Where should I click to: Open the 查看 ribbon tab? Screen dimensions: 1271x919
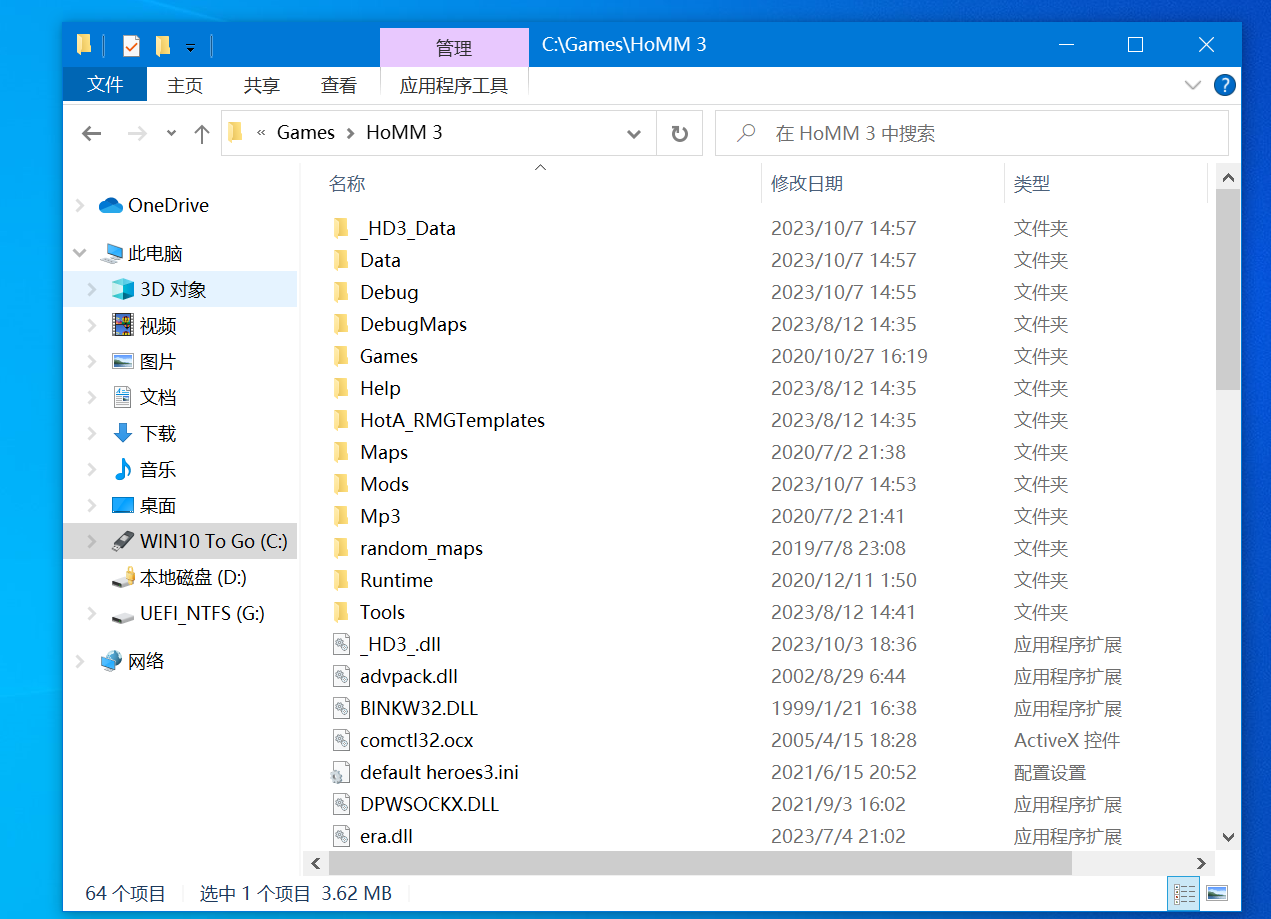339,86
